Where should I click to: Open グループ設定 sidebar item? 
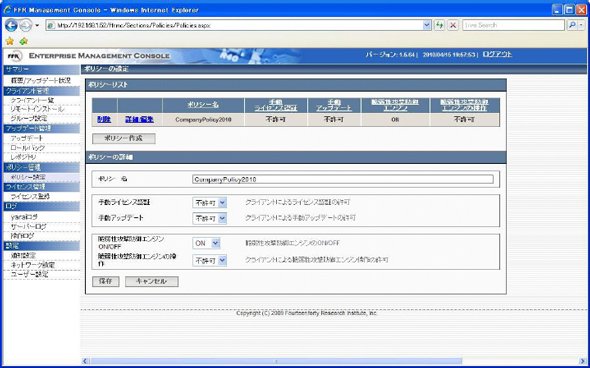29,118
